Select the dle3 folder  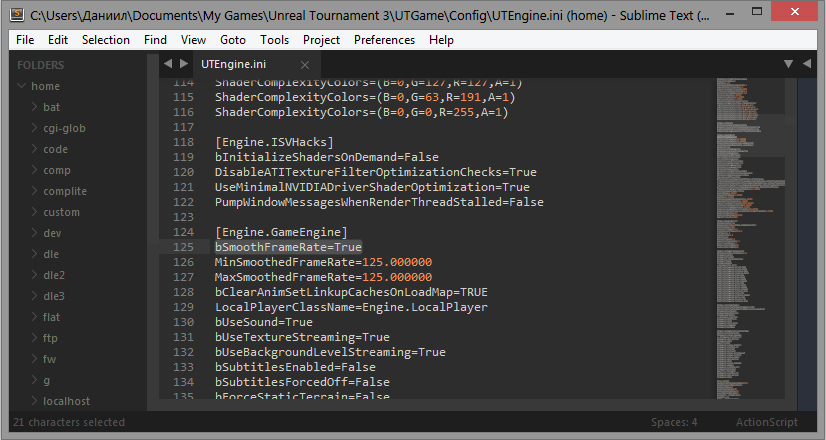[x=54, y=296]
